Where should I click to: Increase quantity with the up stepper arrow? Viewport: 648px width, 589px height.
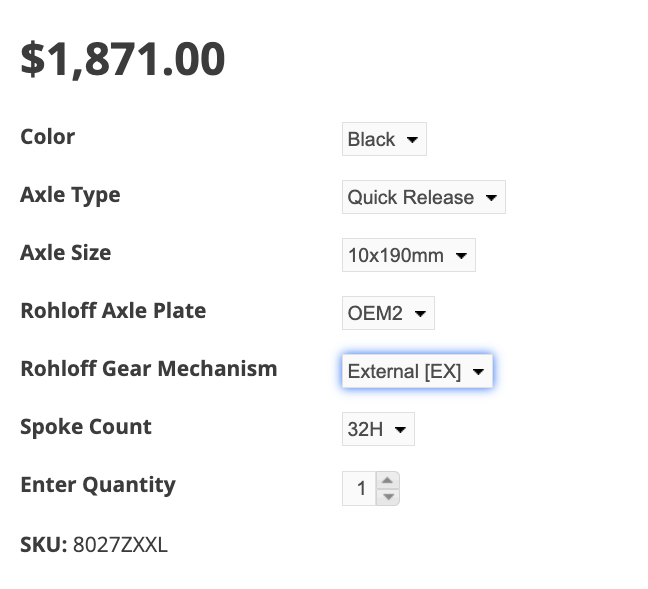388,480
